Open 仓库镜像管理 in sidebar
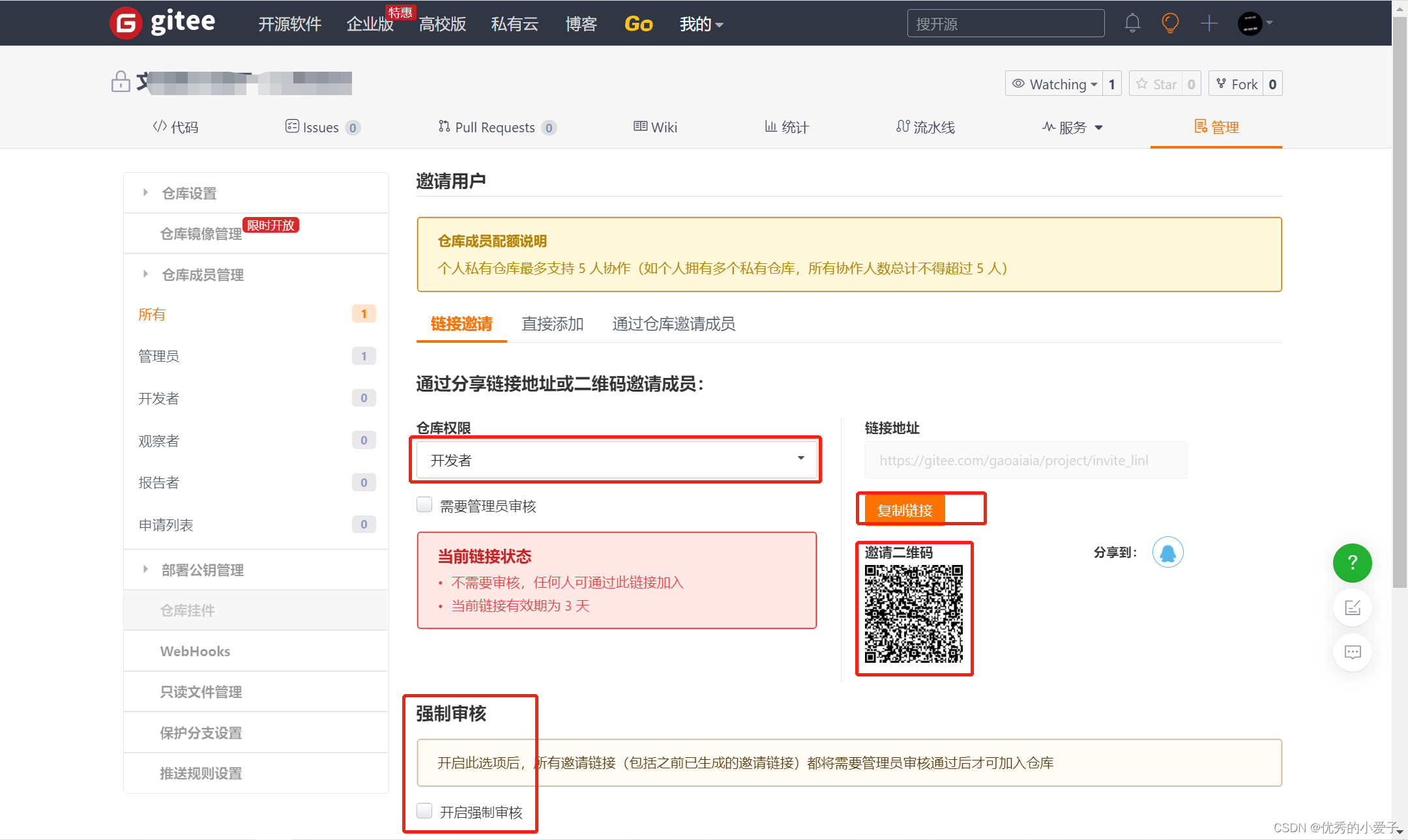The width and height of the screenshot is (1408, 840). [x=256, y=233]
